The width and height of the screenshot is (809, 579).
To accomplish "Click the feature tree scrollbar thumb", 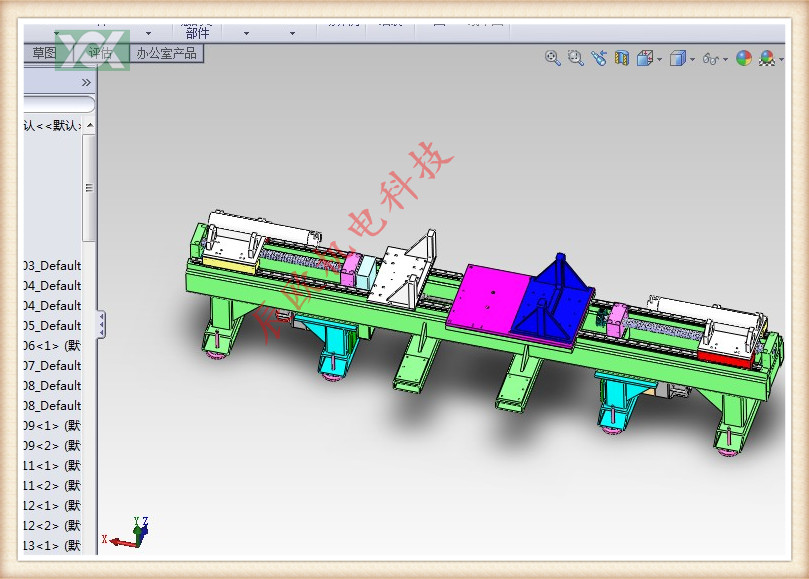I will click(89, 188).
